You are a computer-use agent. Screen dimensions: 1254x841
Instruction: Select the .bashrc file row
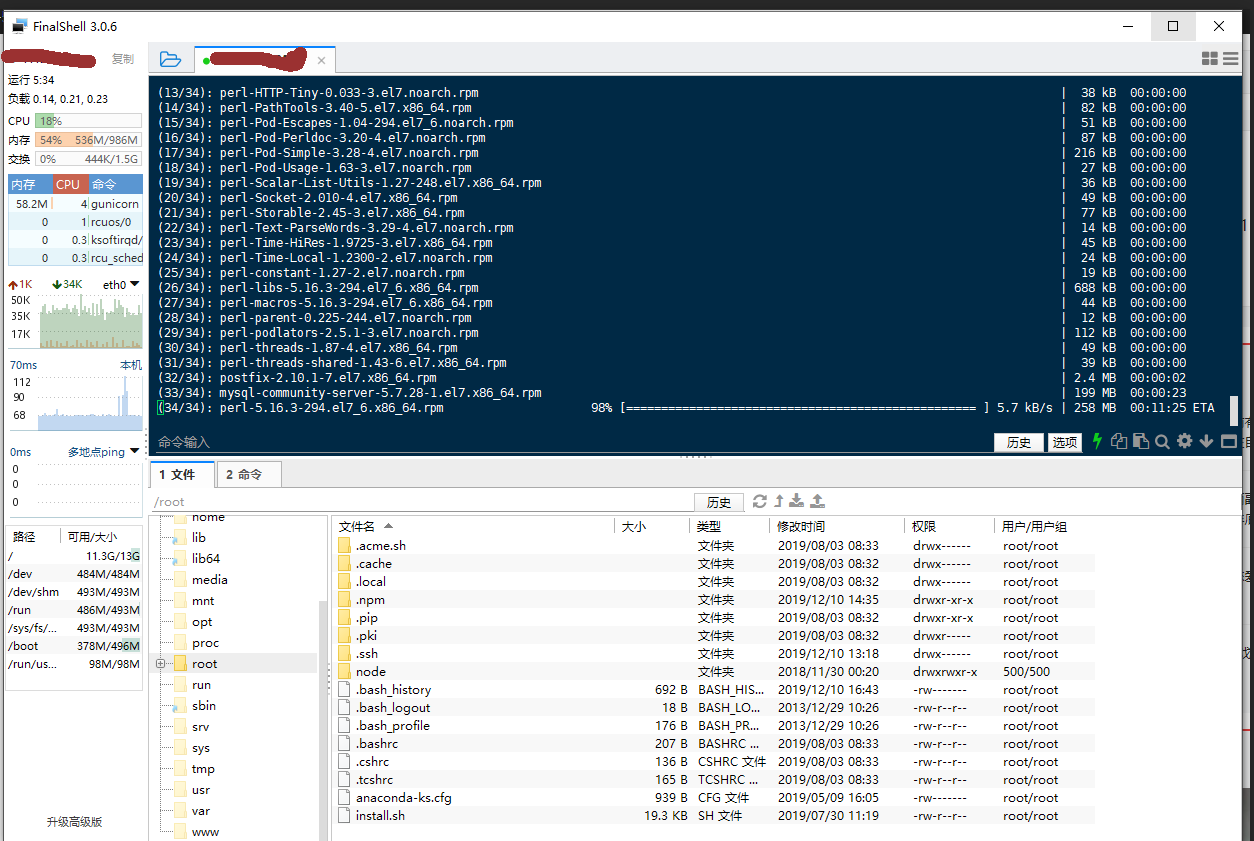click(x=714, y=744)
